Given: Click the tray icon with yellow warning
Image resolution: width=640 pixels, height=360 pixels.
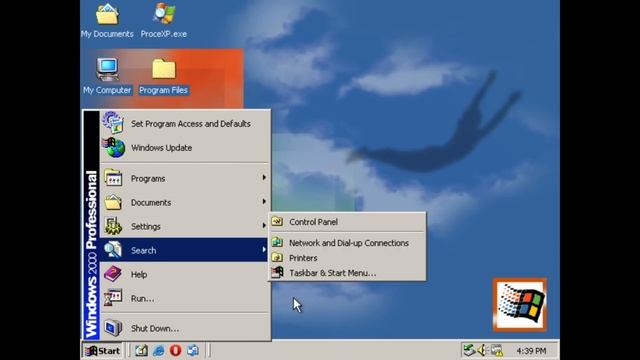Looking at the screenshot, I should (x=497, y=350).
